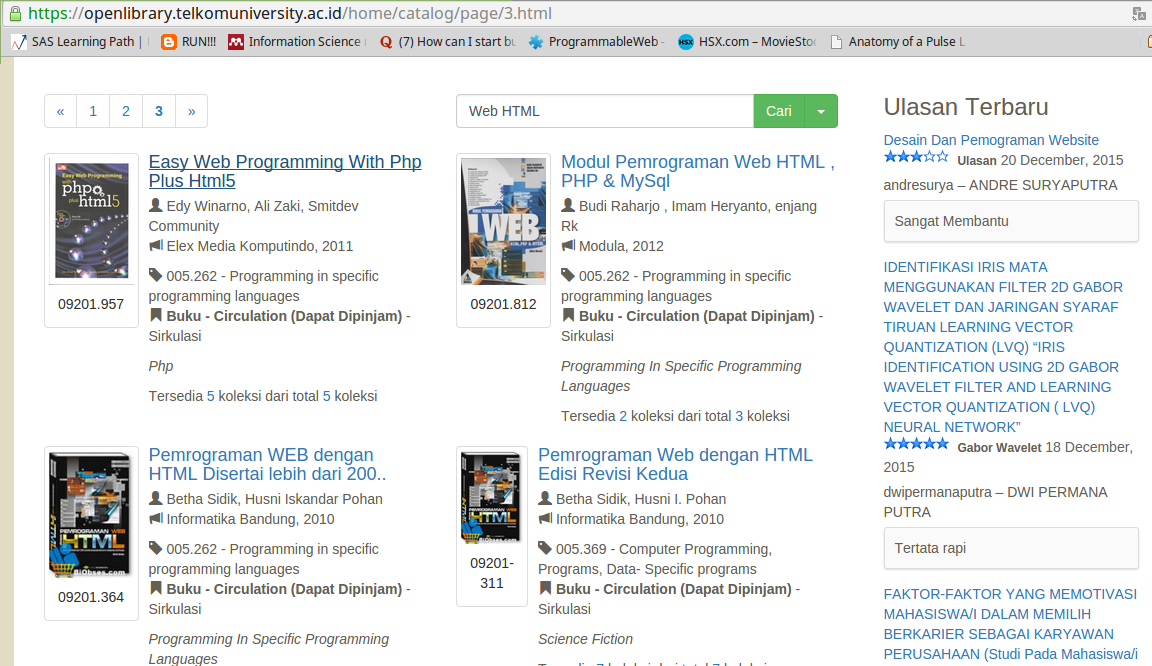
Task: Click book cover above code 09201.364
Action: pos(90,513)
